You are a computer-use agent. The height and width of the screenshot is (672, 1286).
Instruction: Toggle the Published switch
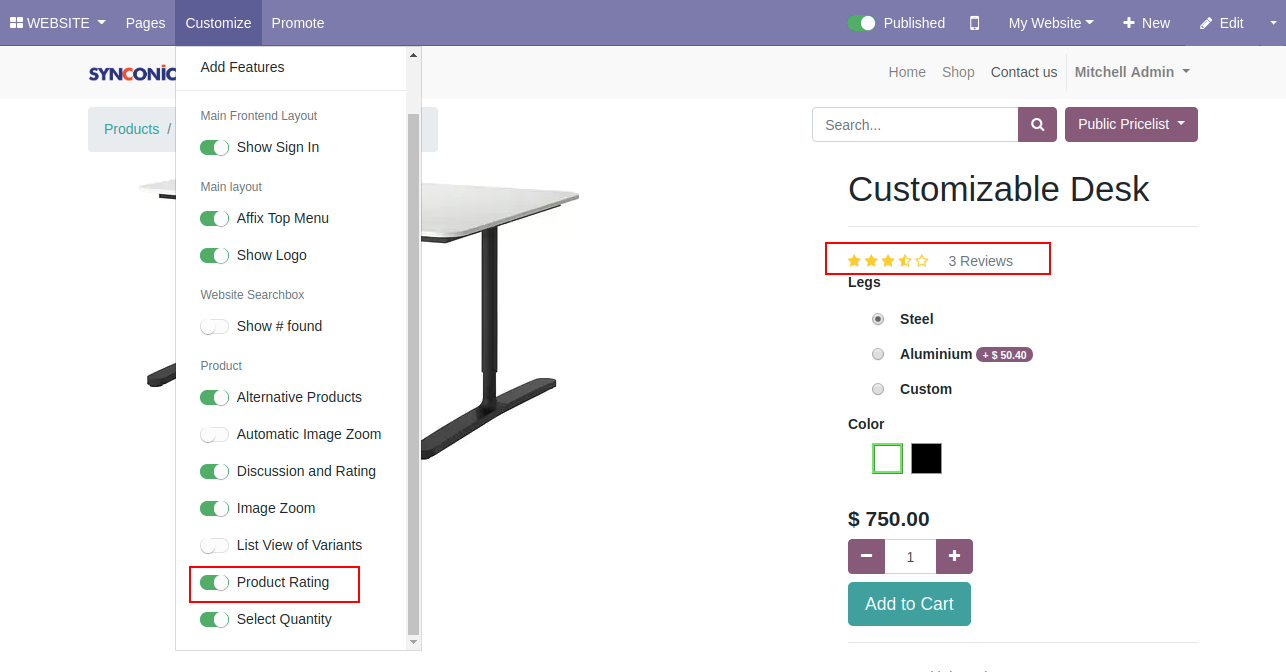[861, 23]
